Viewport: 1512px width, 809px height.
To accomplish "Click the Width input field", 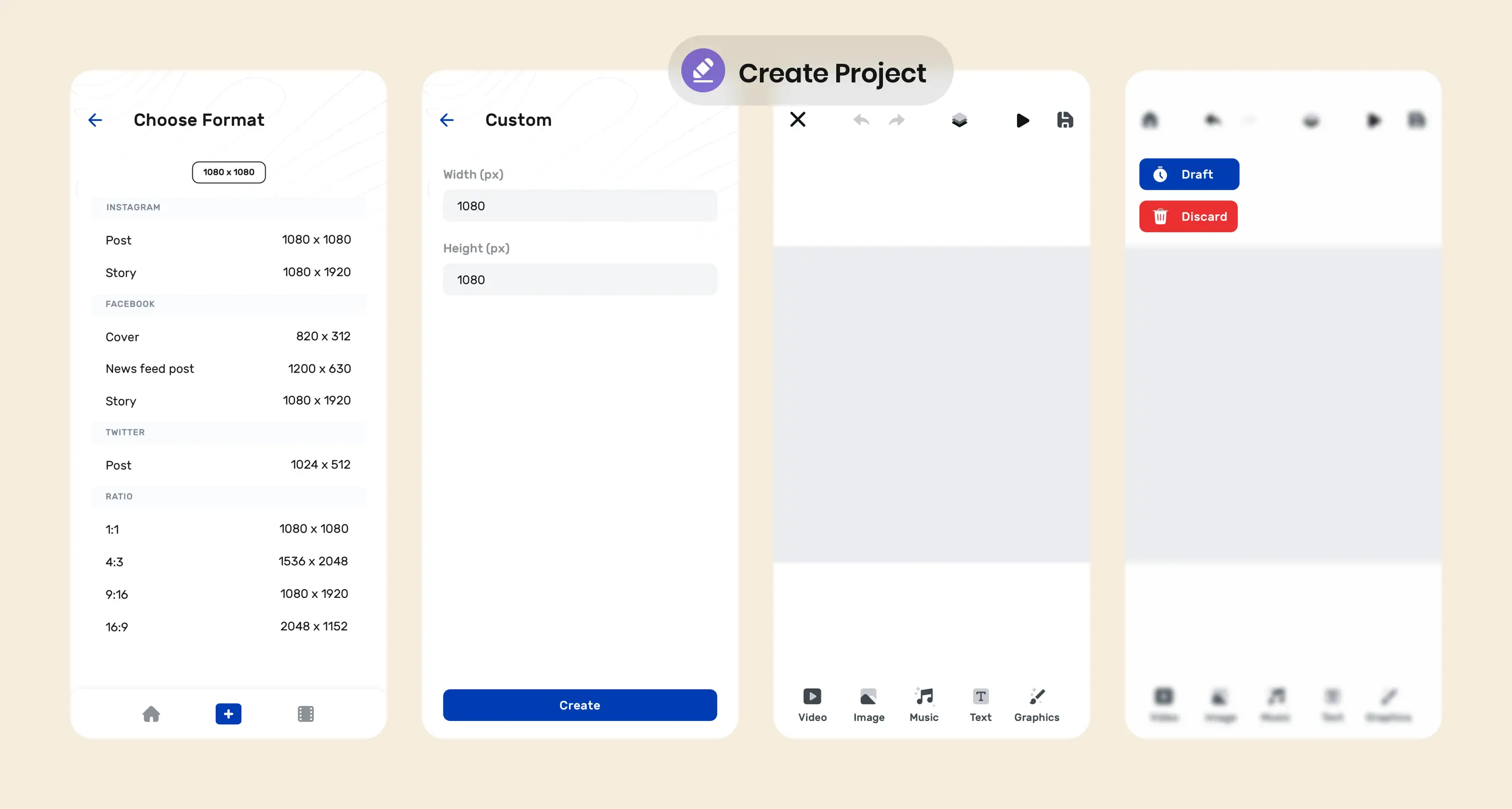I will tap(580, 206).
